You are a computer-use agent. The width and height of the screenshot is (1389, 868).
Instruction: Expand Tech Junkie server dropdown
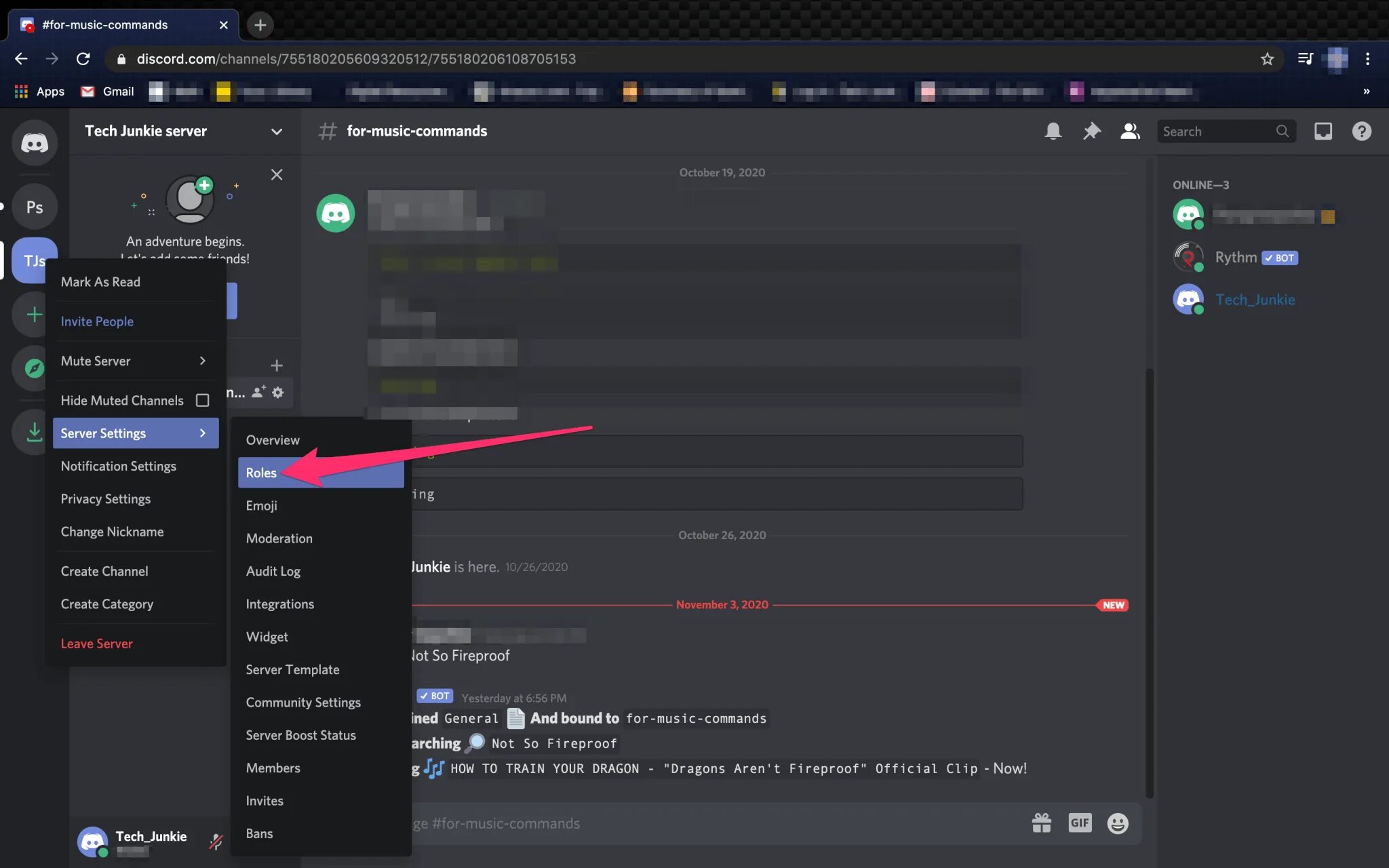[276, 132]
